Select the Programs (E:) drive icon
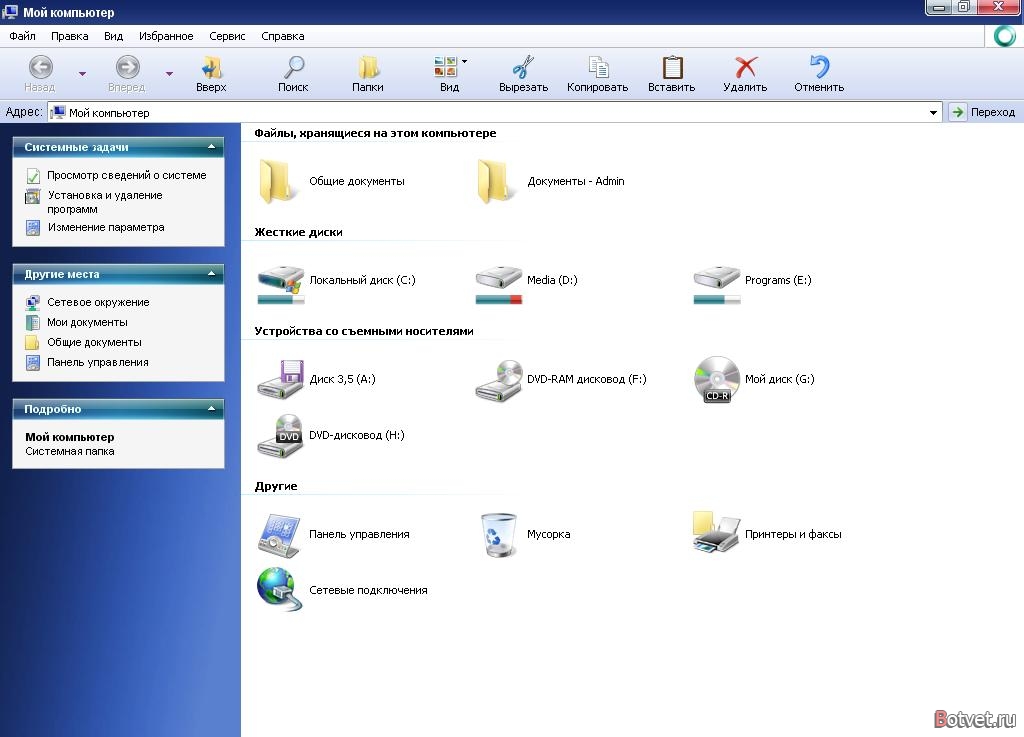 click(716, 278)
